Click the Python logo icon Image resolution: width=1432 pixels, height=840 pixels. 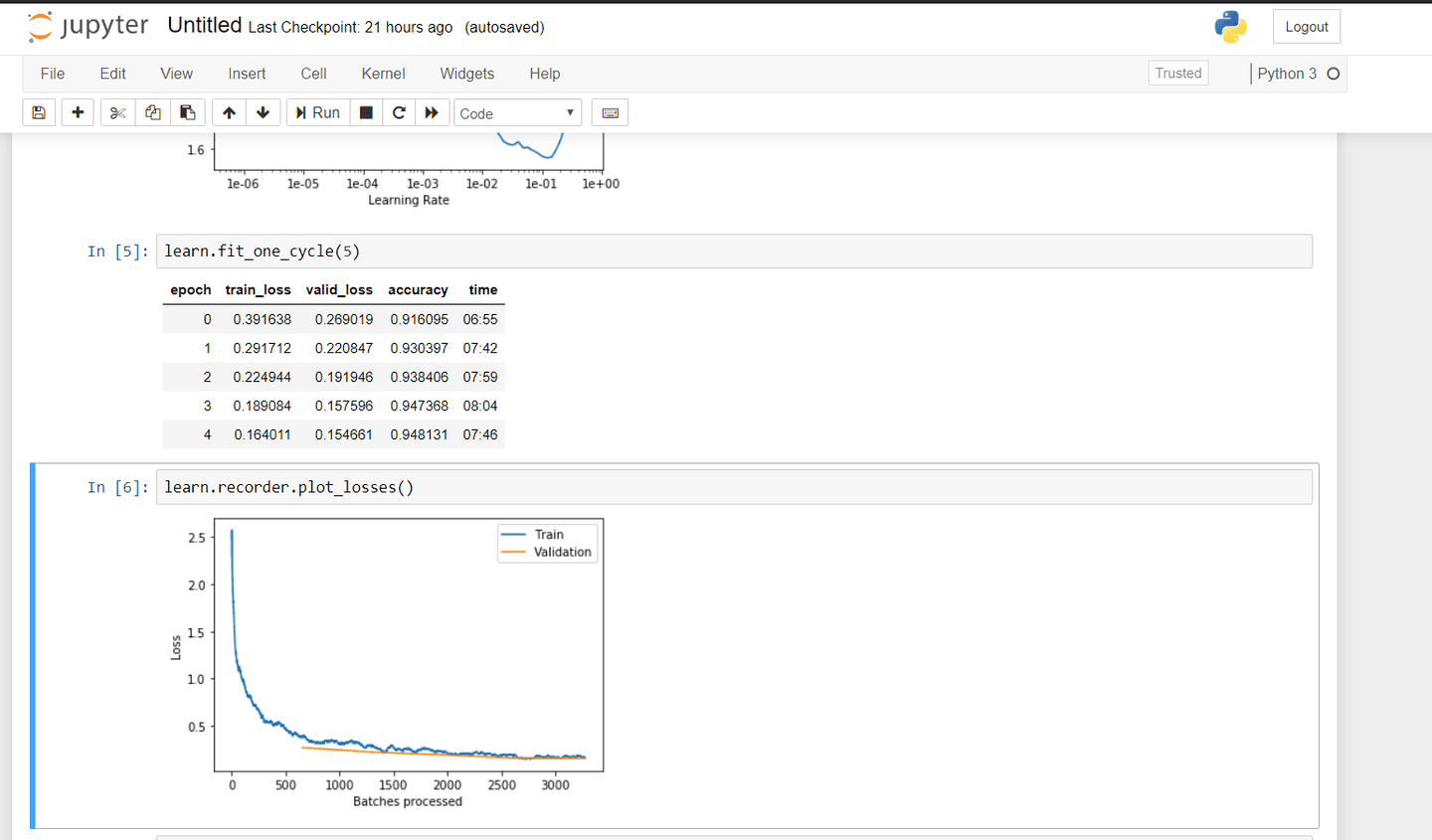point(1230,27)
